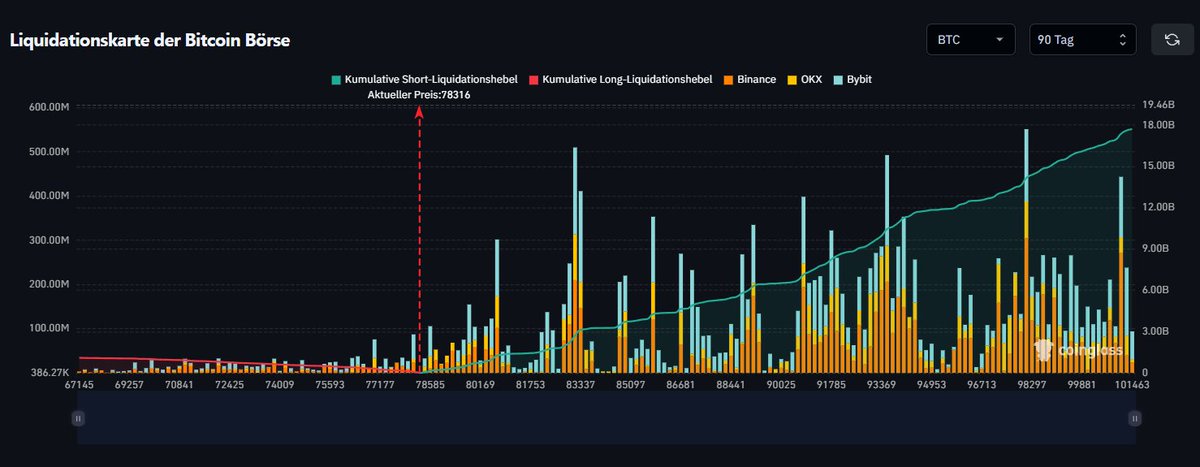The width and height of the screenshot is (1200, 467).
Task: Click the right zoom range slider handle
Action: click(1134, 420)
